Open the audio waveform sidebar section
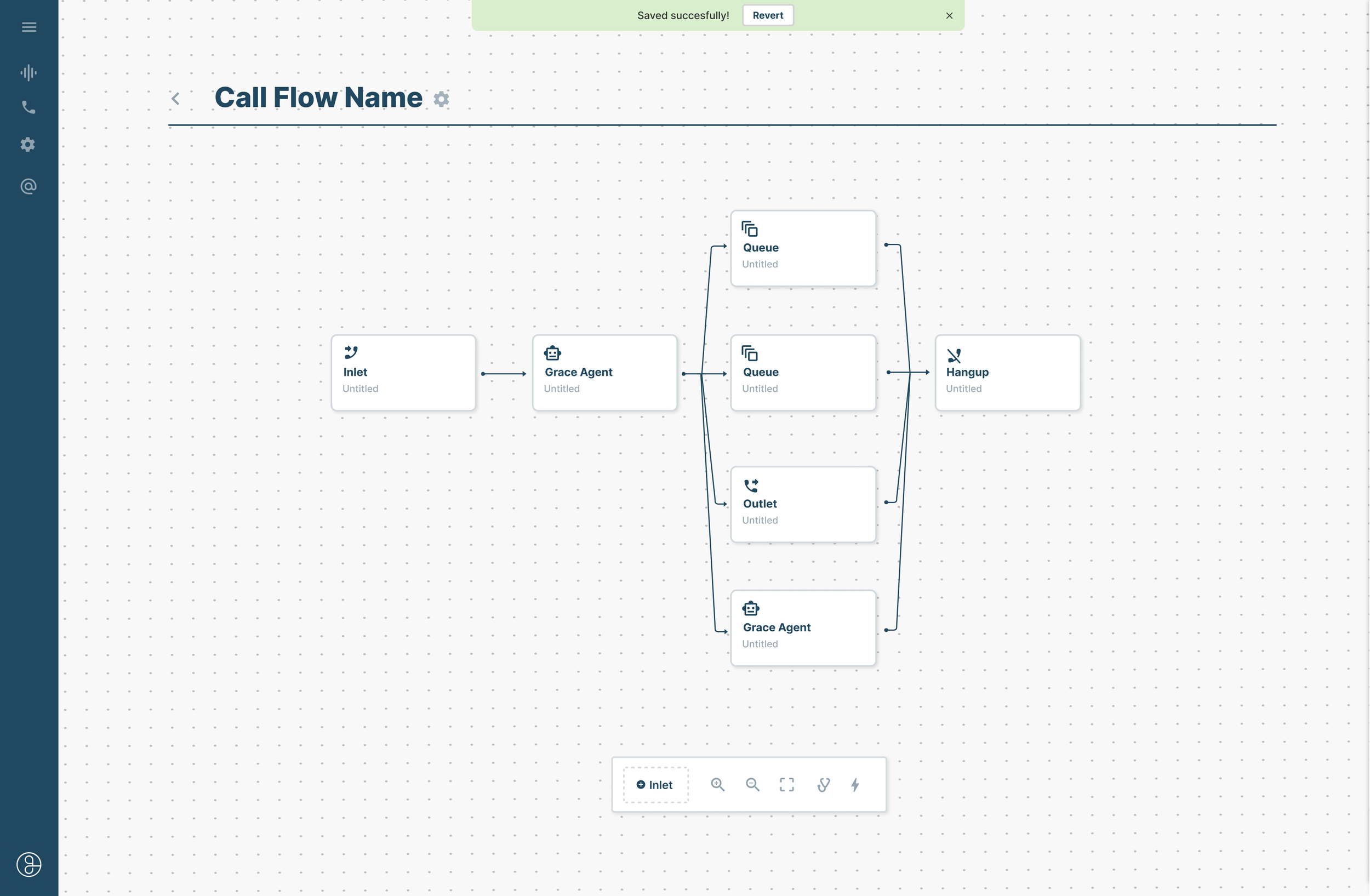Viewport: 1370px width, 896px height. tap(29, 72)
